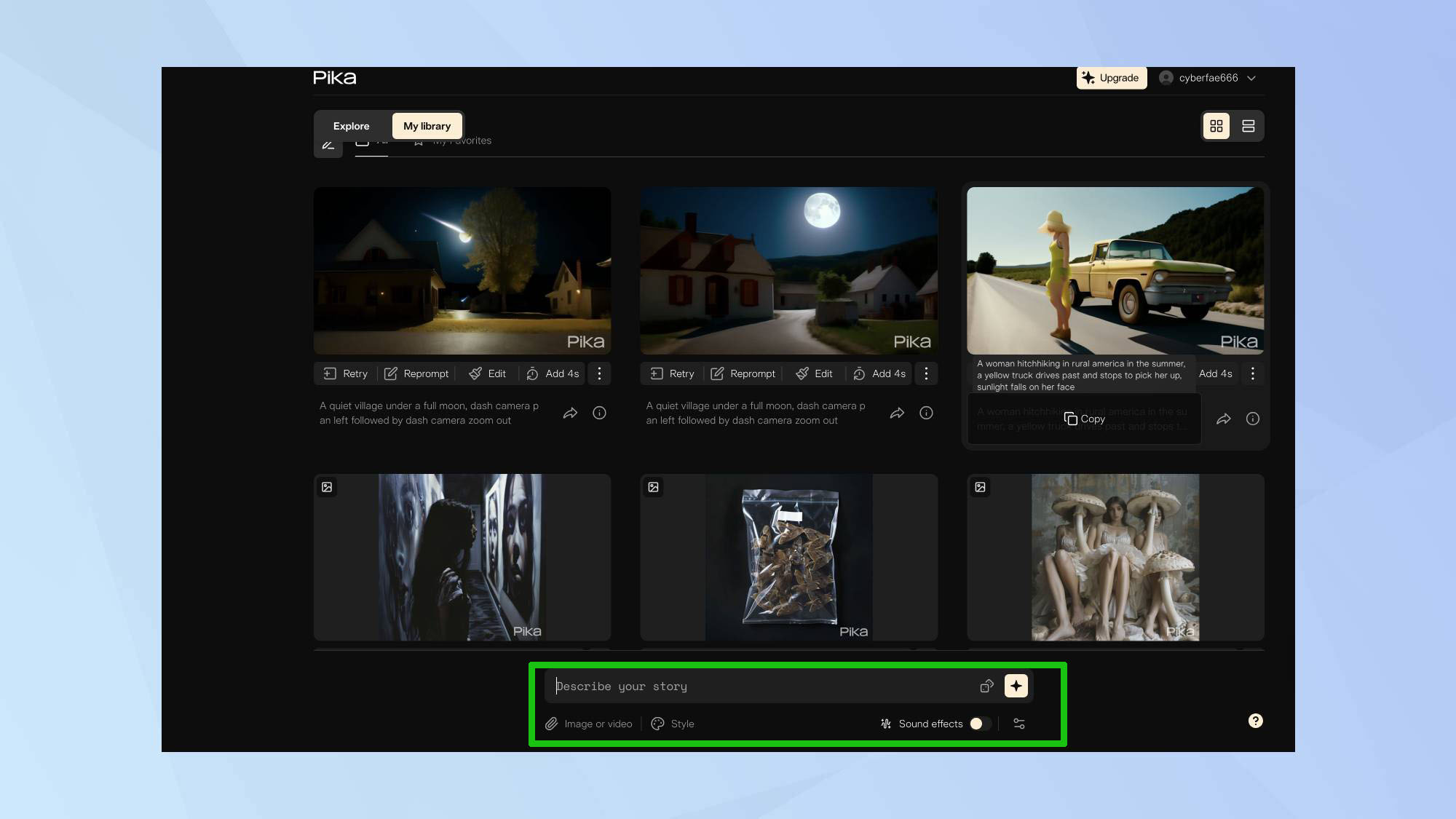Image resolution: width=1456 pixels, height=819 pixels.
Task: Click the Upgrade button
Action: tap(1111, 78)
